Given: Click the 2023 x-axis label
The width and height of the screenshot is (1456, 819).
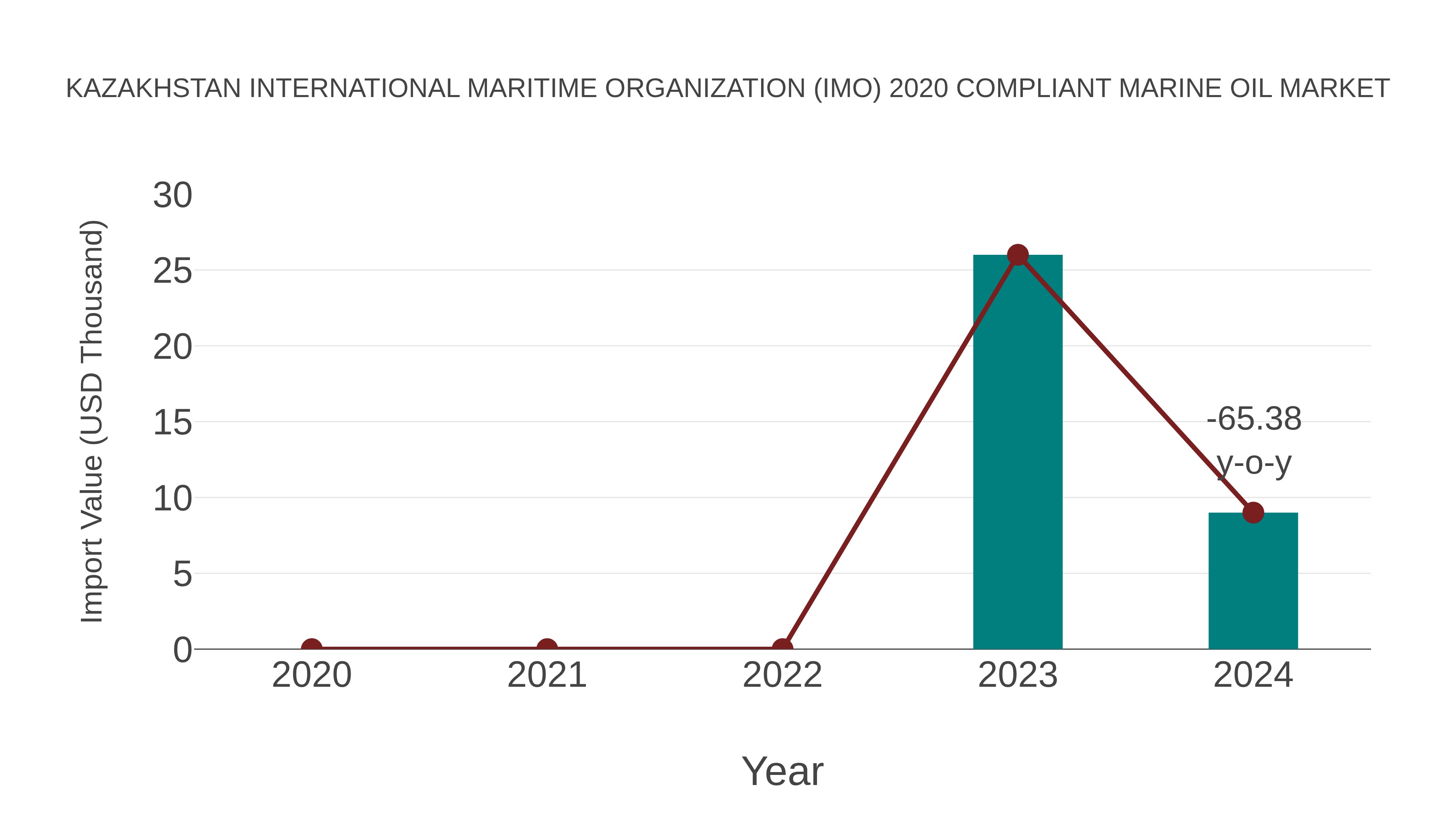Looking at the screenshot, I should pyautogui.click(x=1018, y=675).
